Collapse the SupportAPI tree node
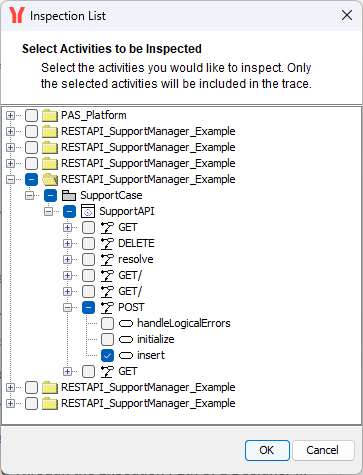 (49, 211)
